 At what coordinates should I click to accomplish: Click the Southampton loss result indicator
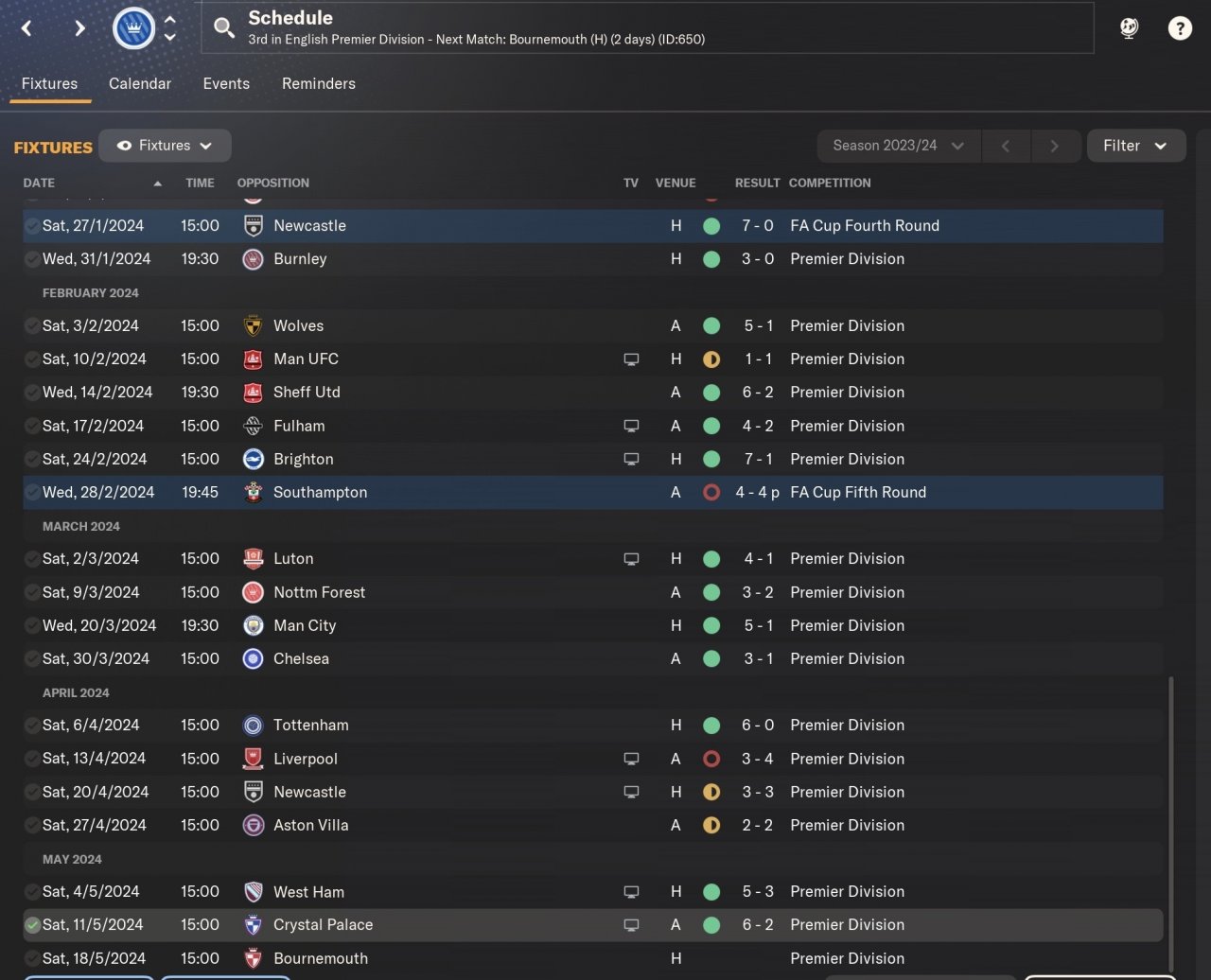point(711,492)
